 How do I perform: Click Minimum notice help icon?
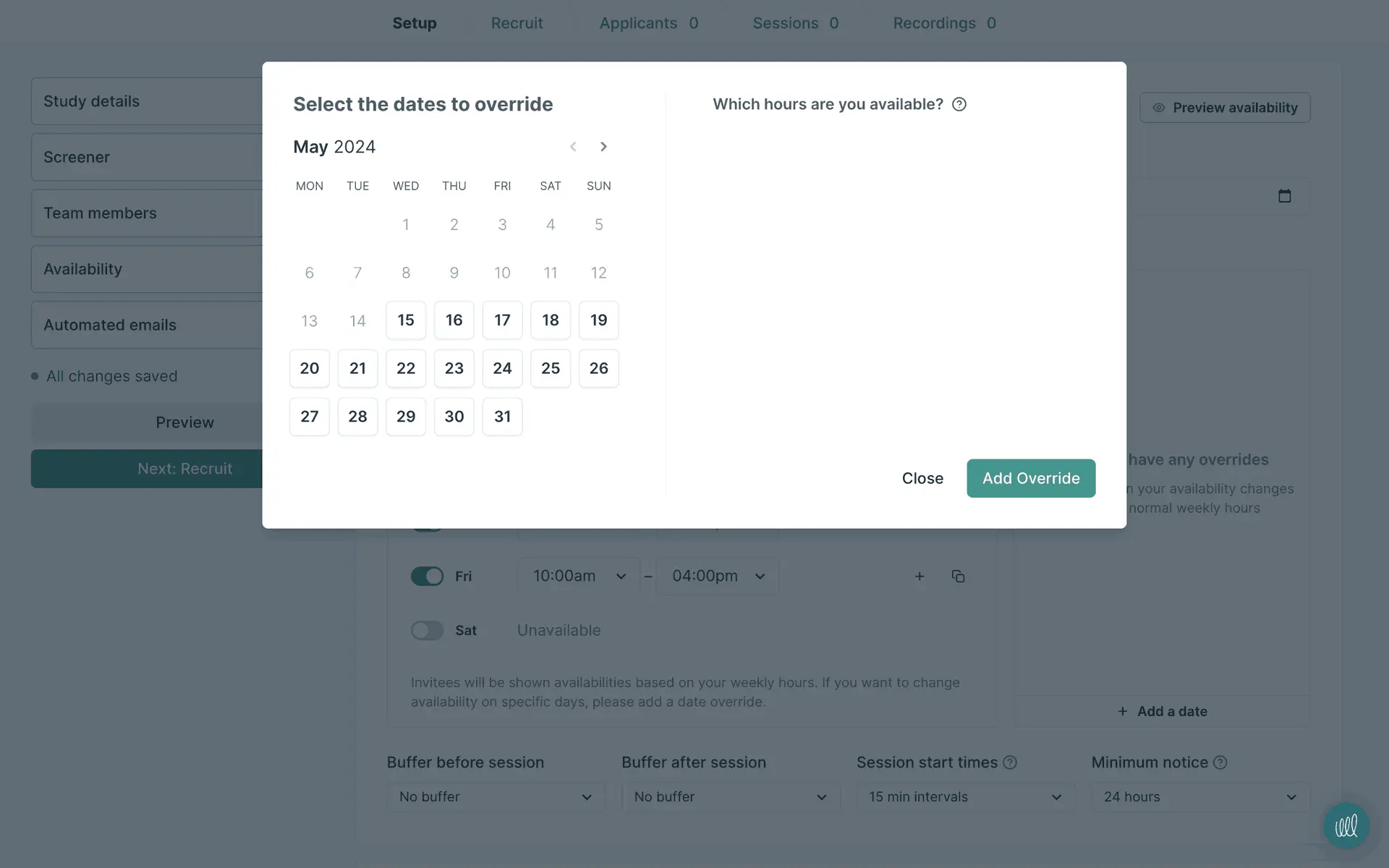pos(1220,762)
